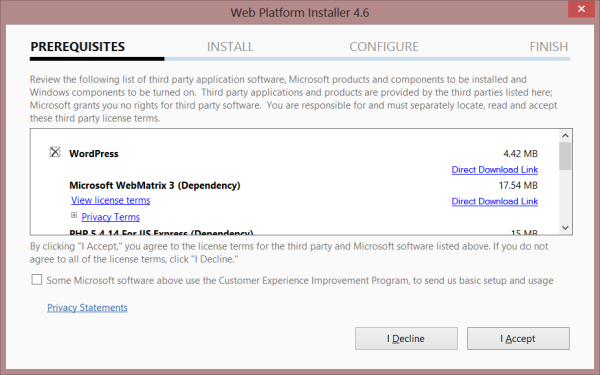
Task: Select the CONFIGURE step tab
Action: point(384,47)
